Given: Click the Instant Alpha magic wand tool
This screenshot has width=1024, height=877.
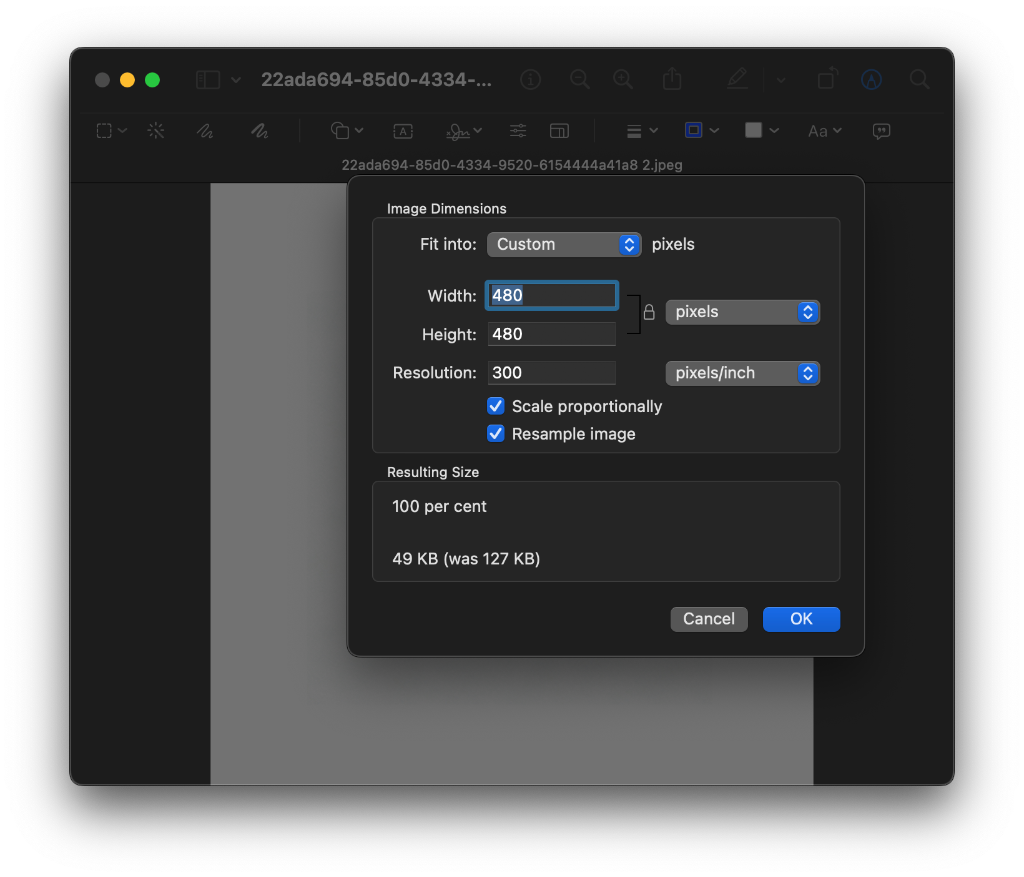Looking at the screenshot, I should pos(156,131).
